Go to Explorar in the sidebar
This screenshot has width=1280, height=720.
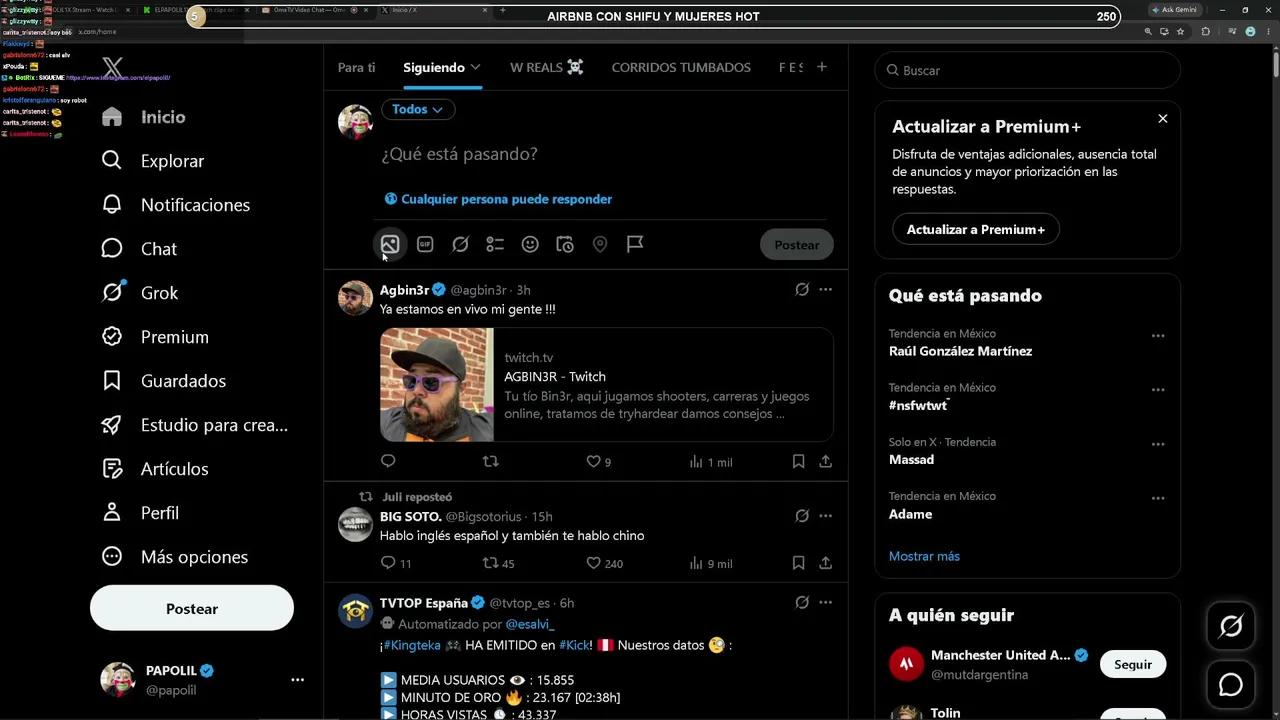click(153, 161)
